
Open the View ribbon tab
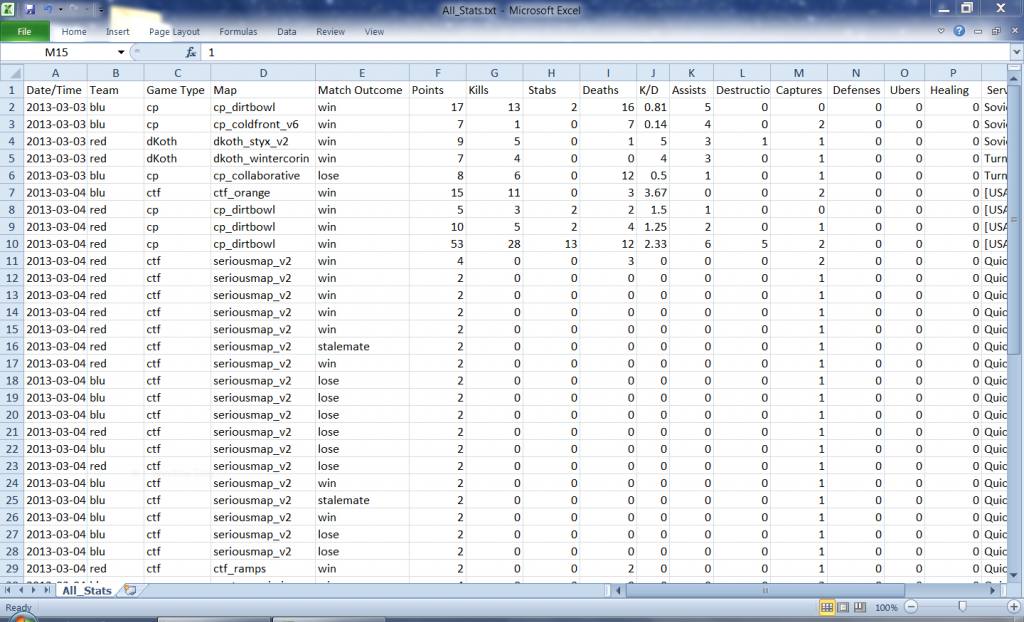(374, 31)
